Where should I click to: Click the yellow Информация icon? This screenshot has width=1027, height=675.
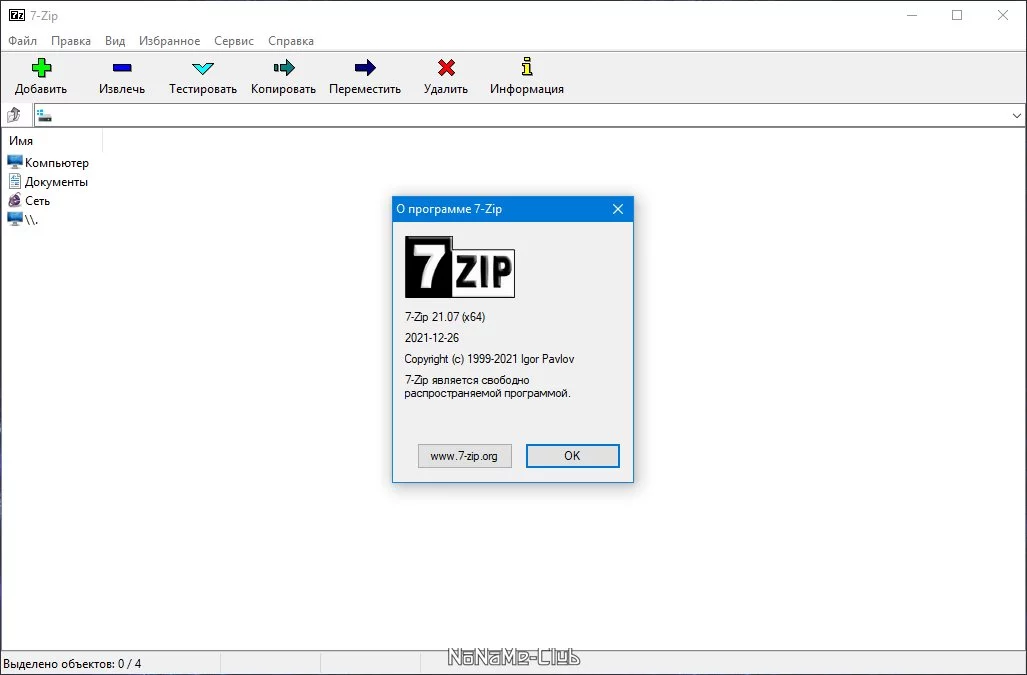(x=527, y=67)
